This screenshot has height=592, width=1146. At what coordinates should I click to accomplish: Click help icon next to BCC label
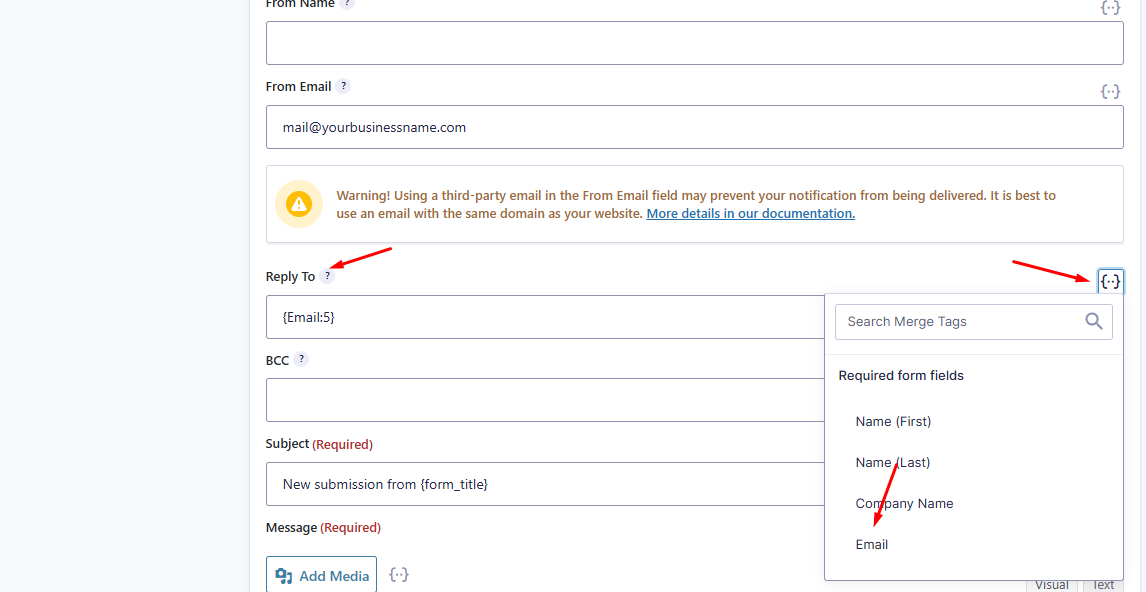(x=301, y=359)
